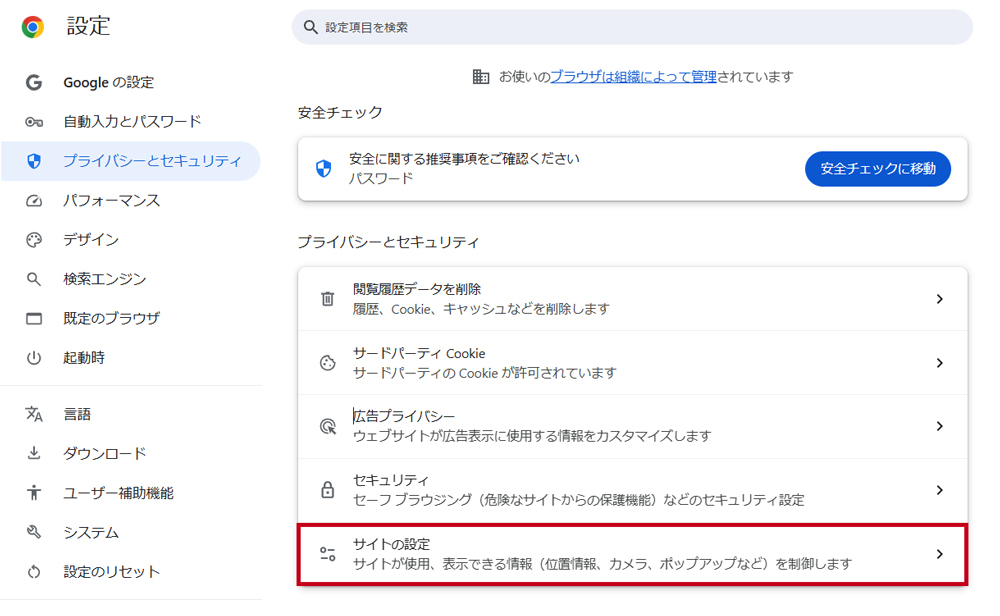This screenshot has width=1000, height=616.
Task: Click the sliders icon for サイトの設定
Action: click(328, 554)
